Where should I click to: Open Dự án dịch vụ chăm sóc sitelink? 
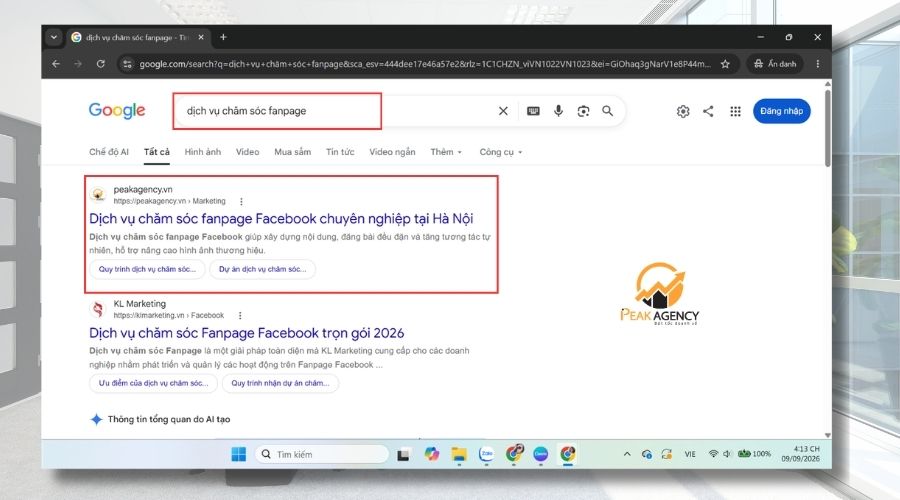pyautogui.click(x=262, y=269)
